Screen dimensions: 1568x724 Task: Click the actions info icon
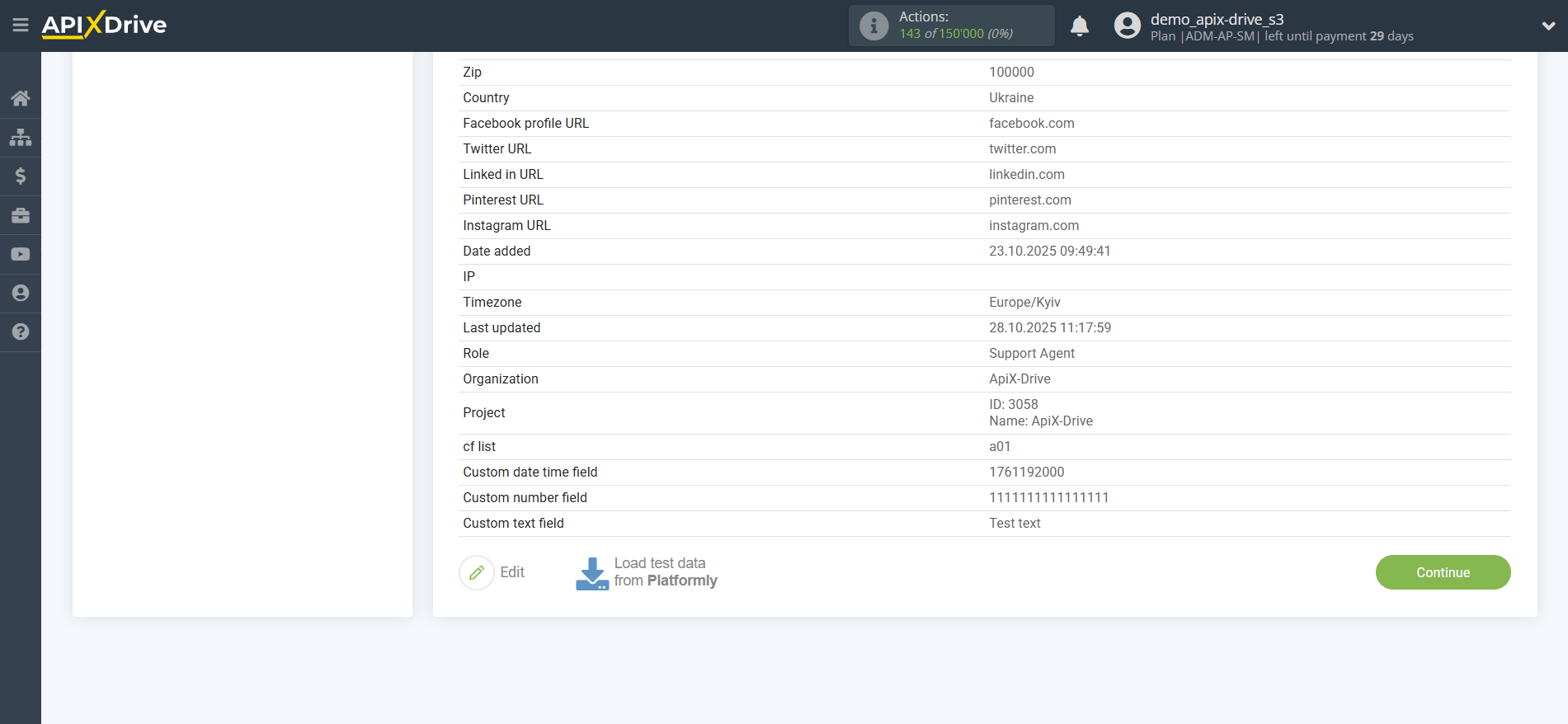[x=873, y=26]
